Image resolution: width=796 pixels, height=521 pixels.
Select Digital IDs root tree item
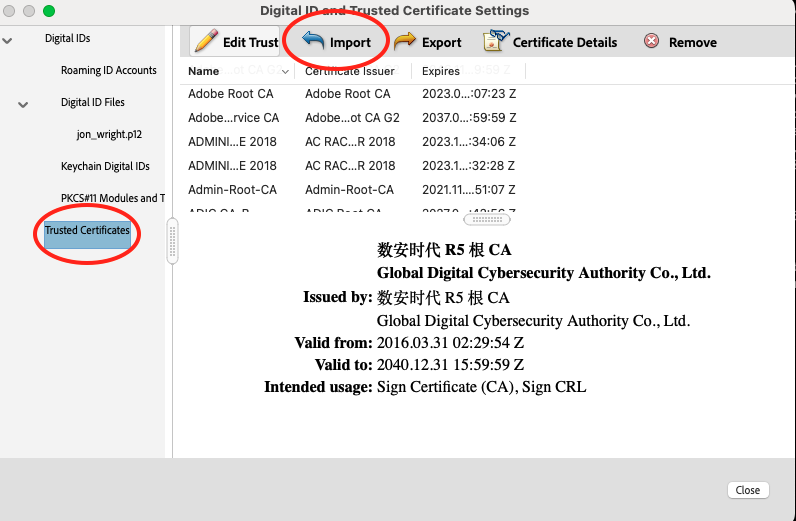click(68, 38)
